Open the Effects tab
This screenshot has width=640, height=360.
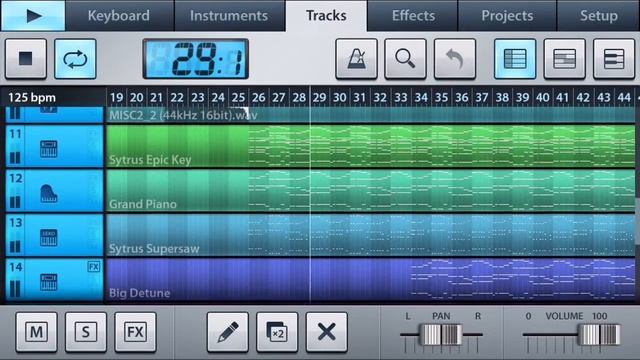coord(413,16)
